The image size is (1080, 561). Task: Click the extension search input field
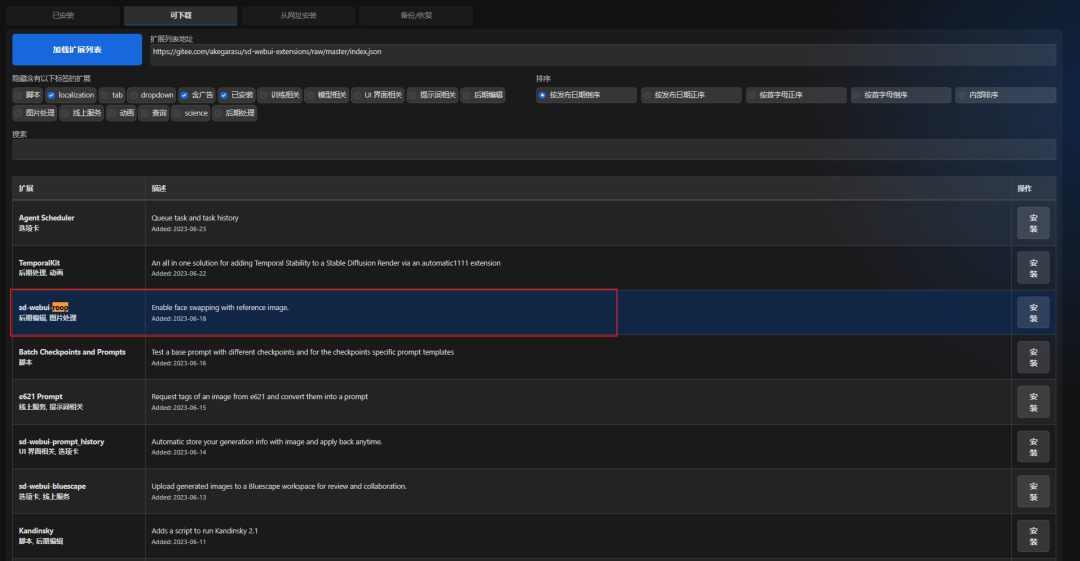(534, 150)
